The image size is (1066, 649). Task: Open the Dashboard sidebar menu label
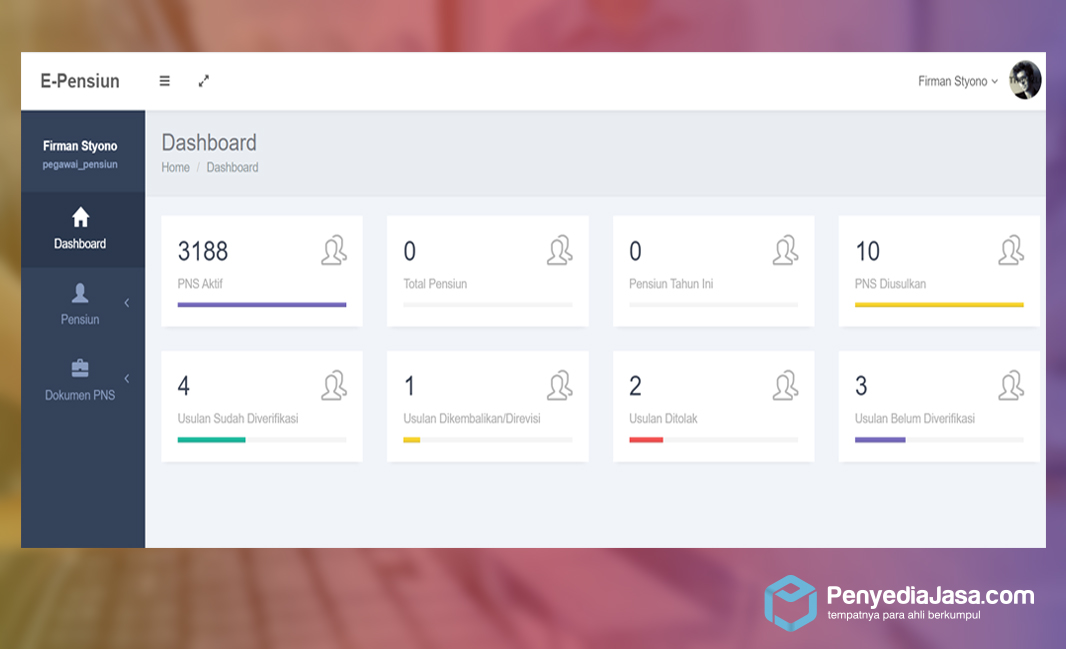pyautogui.click(x=80, y=244)
